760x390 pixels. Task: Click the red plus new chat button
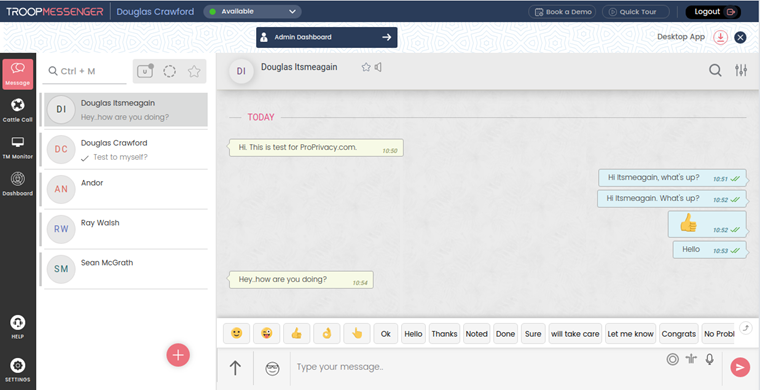pyautogui.click(x=178, y=355)
